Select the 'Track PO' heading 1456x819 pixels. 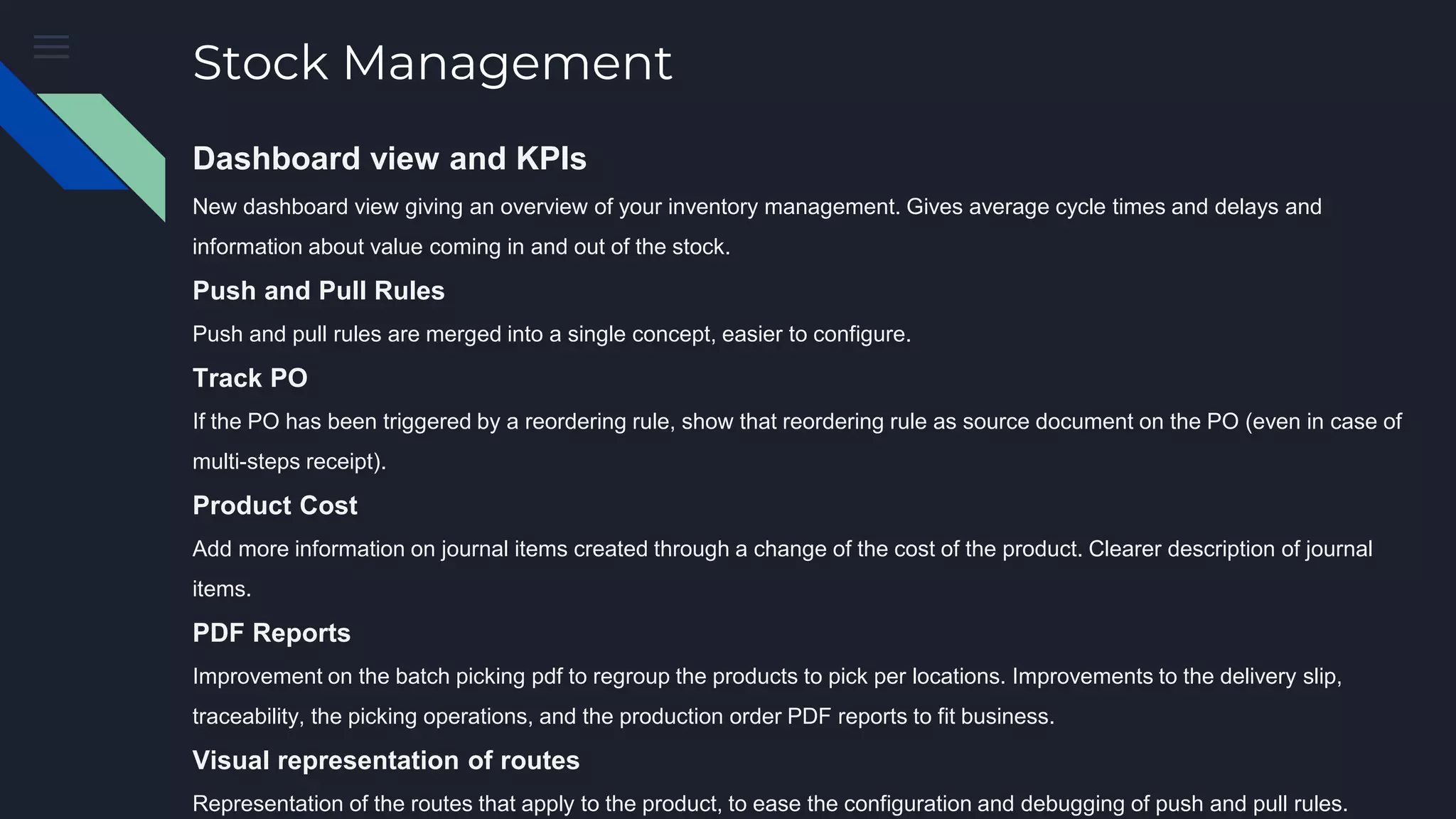250,378
